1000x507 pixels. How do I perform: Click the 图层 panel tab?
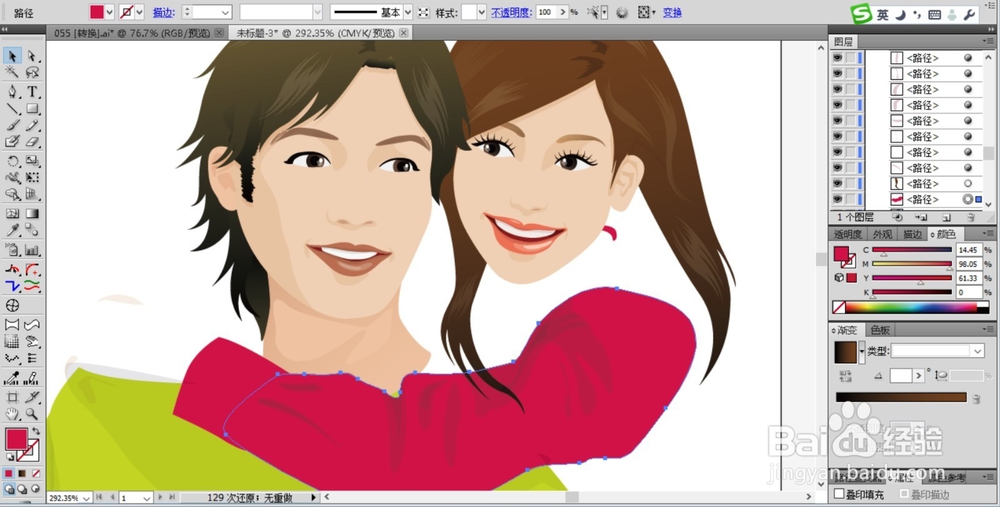[x=843, y=42]
